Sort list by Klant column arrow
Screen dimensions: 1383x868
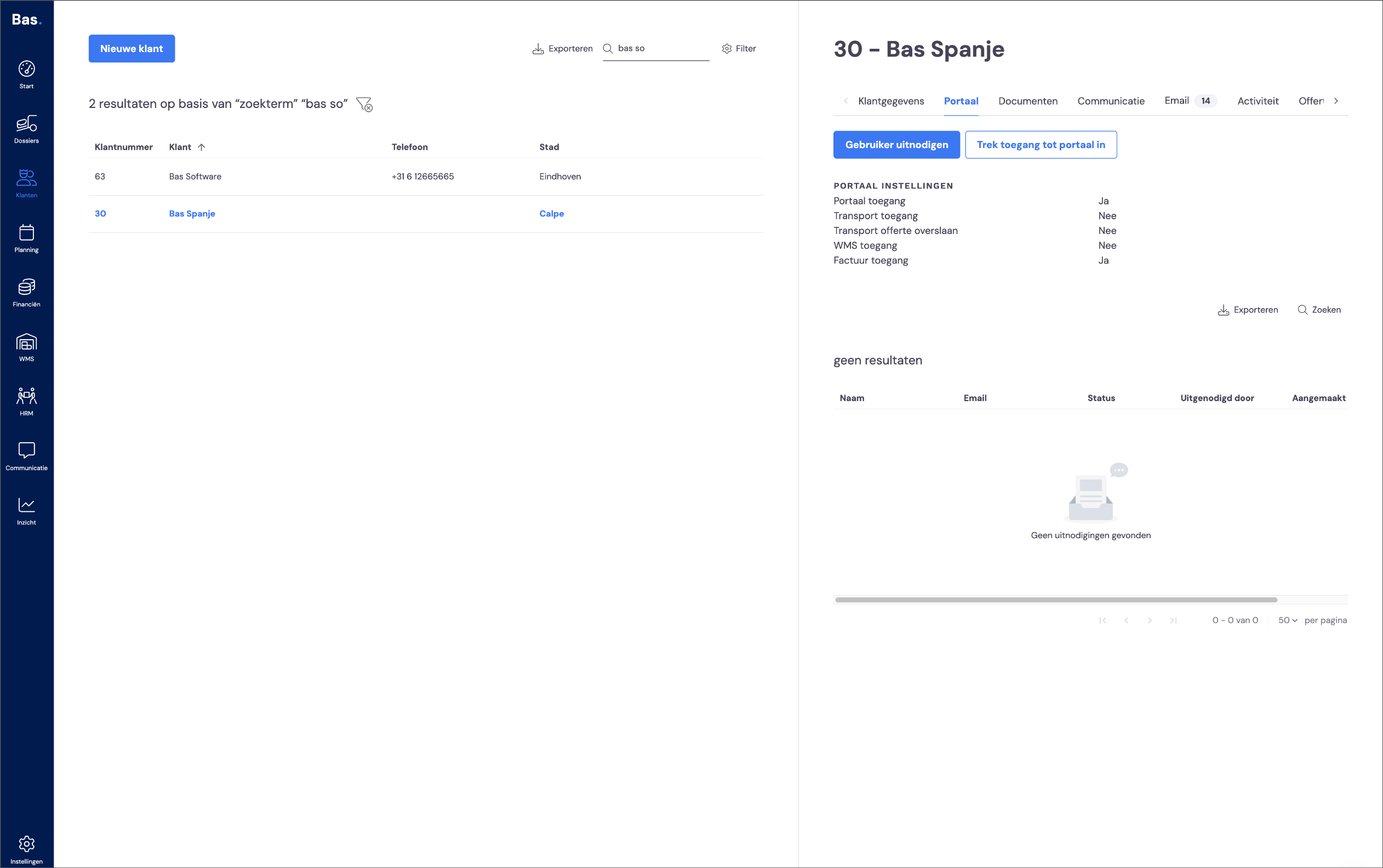click(202, 147)
